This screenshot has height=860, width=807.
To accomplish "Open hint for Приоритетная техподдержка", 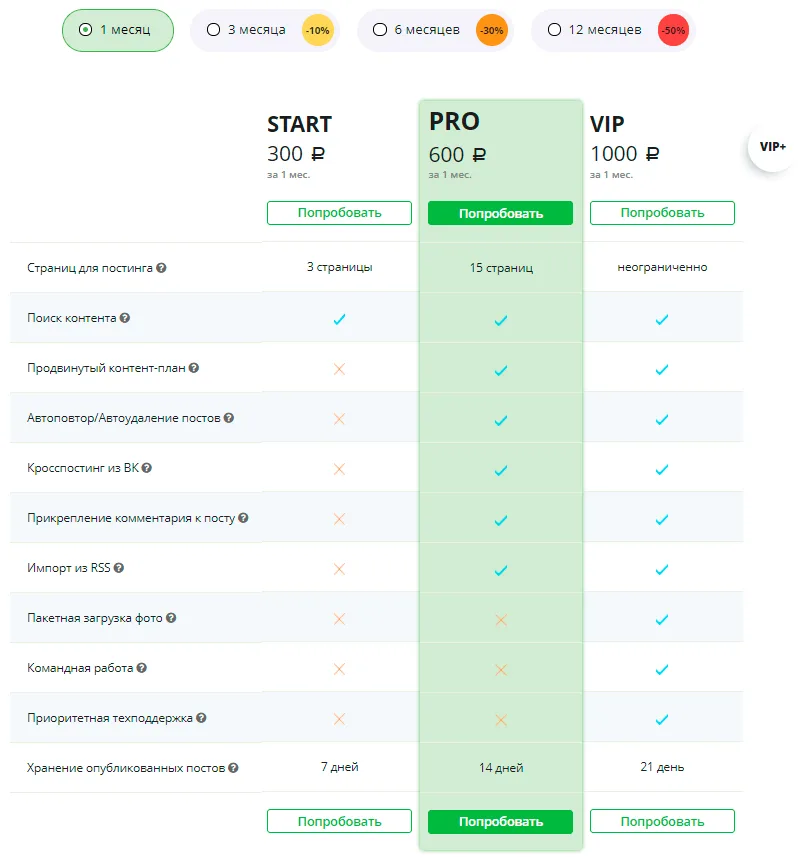I will [201, 717].
